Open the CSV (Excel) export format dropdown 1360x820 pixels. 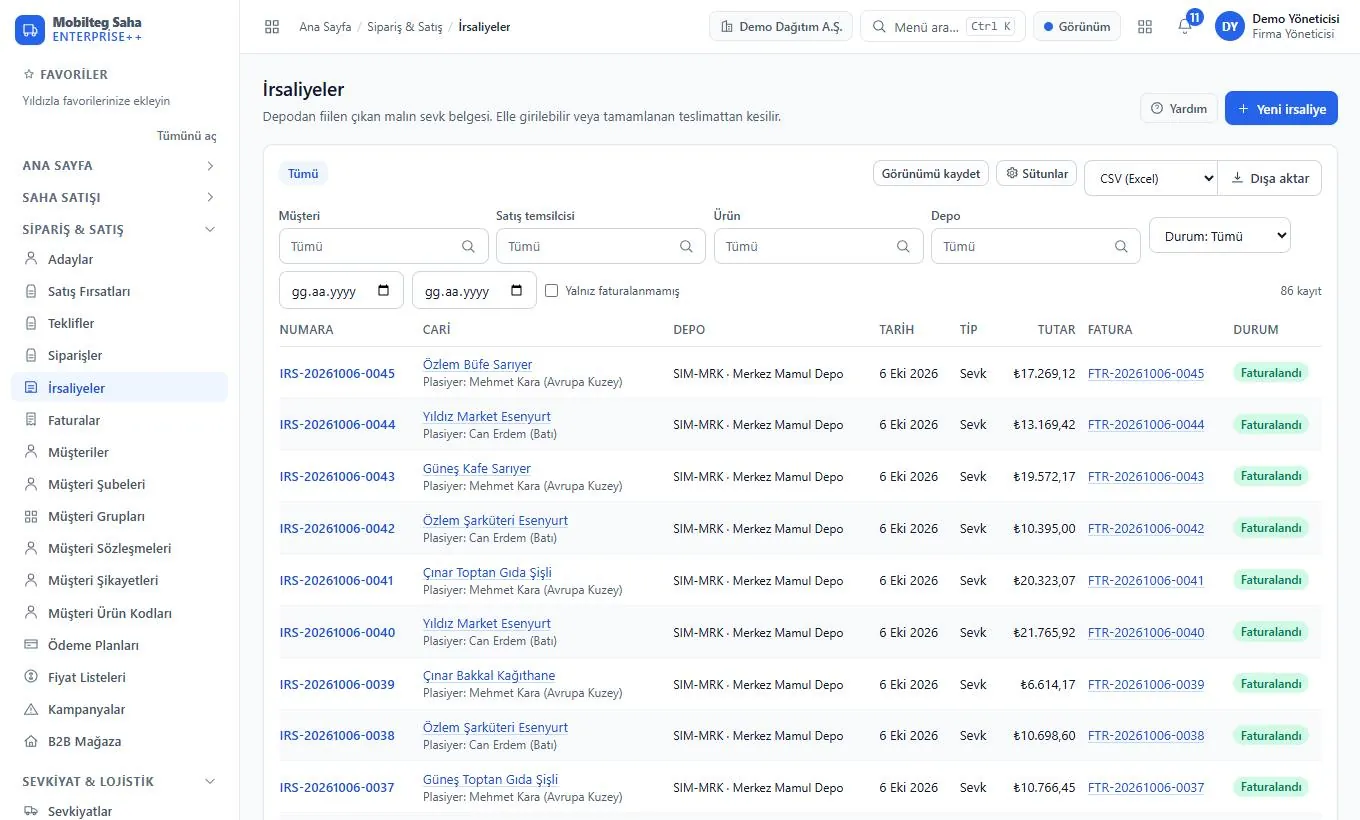(x=1150, y=178)
